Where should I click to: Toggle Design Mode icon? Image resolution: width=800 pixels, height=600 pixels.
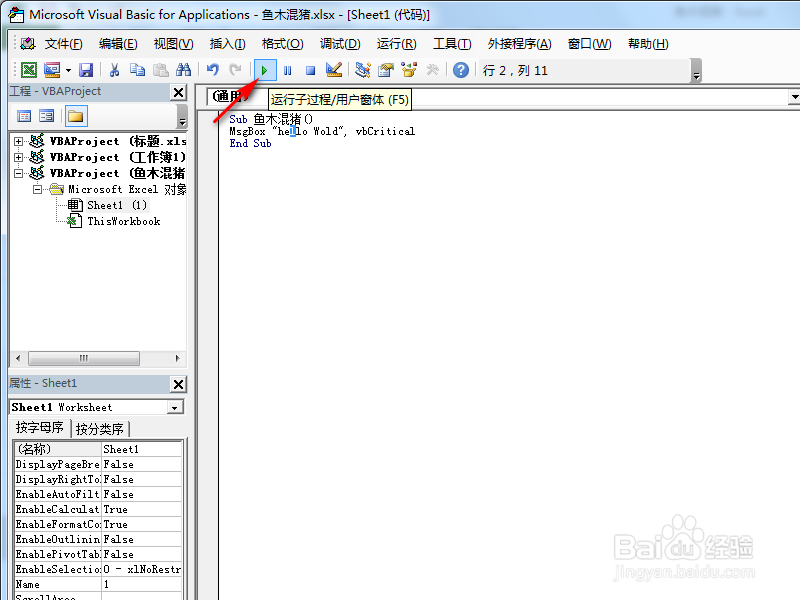tap(334, 70)
